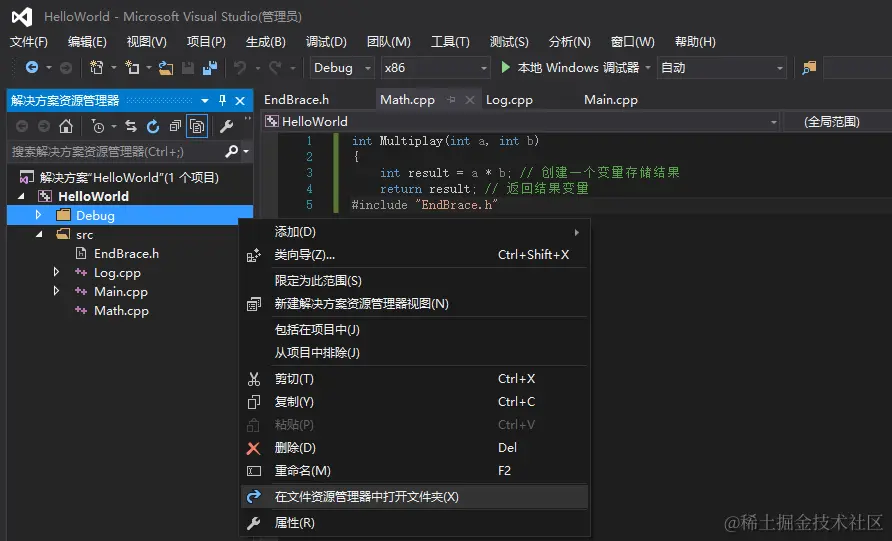
Task: Switch to the Main.cpp tab
Action: click(x=610, y=100)
